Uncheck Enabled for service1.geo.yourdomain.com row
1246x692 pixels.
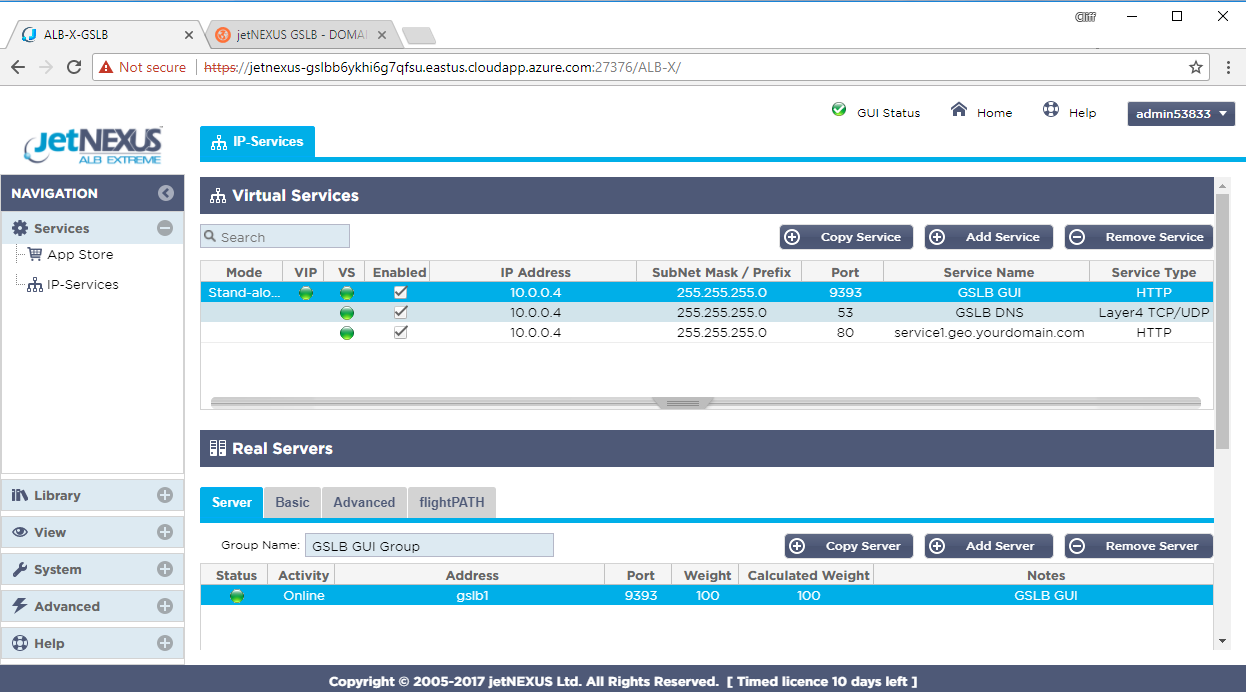click(x=400, y=332)
